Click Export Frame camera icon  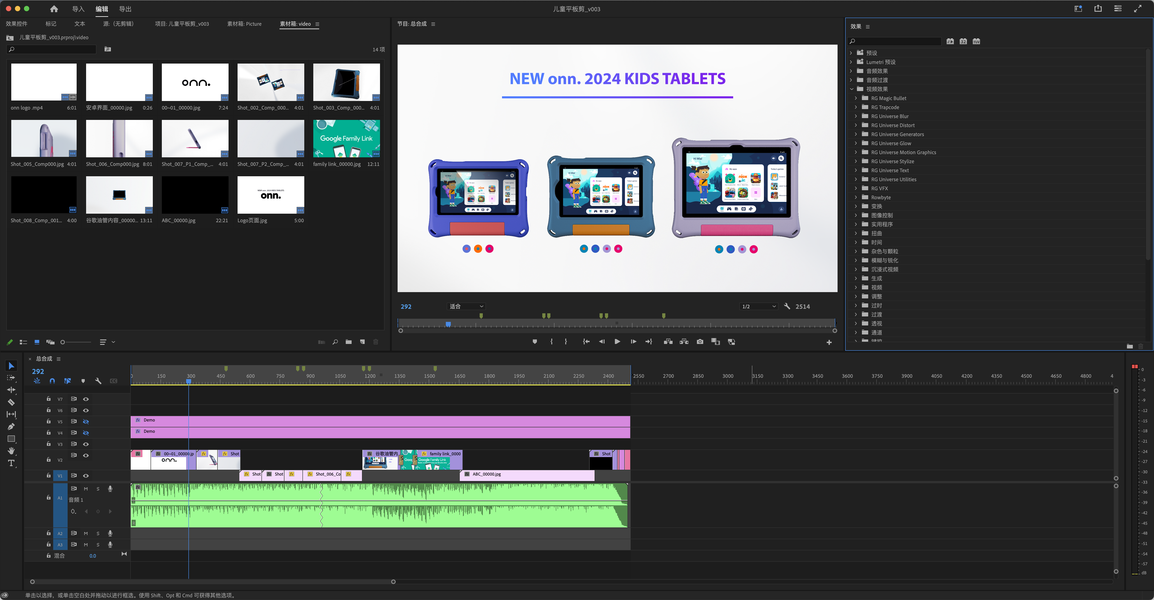[699, 342]
